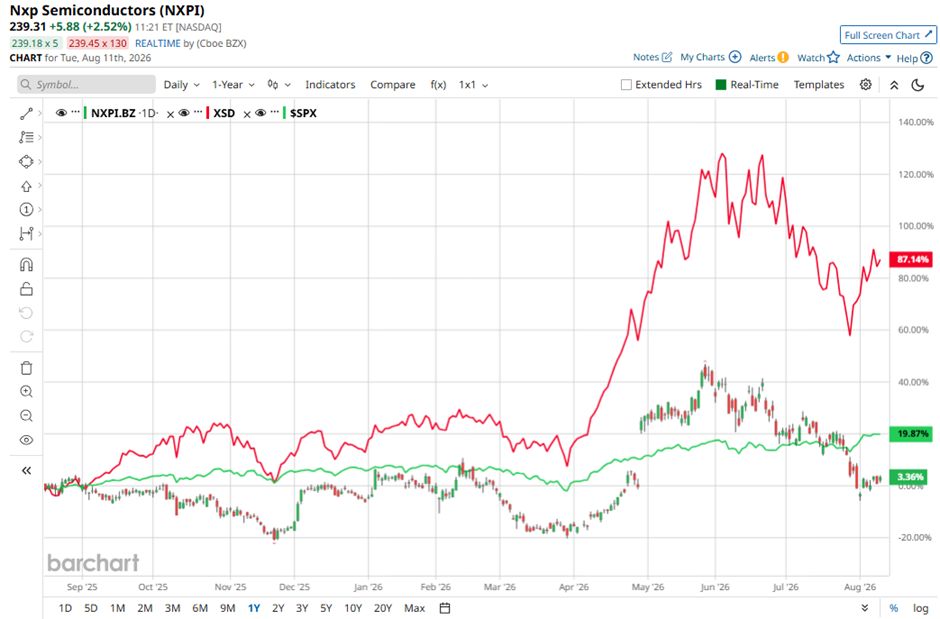Screen dimensions: 940x619
Task: Open XSD series options menu
Action: tap(198, 111)
